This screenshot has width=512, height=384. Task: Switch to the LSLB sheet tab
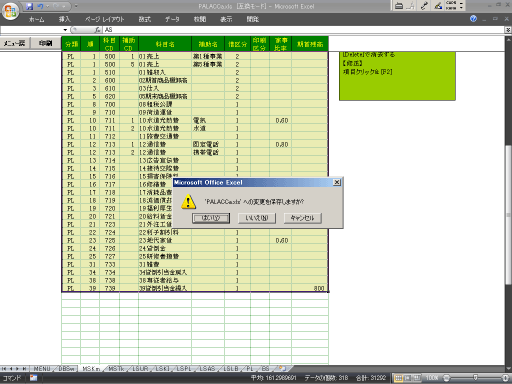tap(231, 369)
